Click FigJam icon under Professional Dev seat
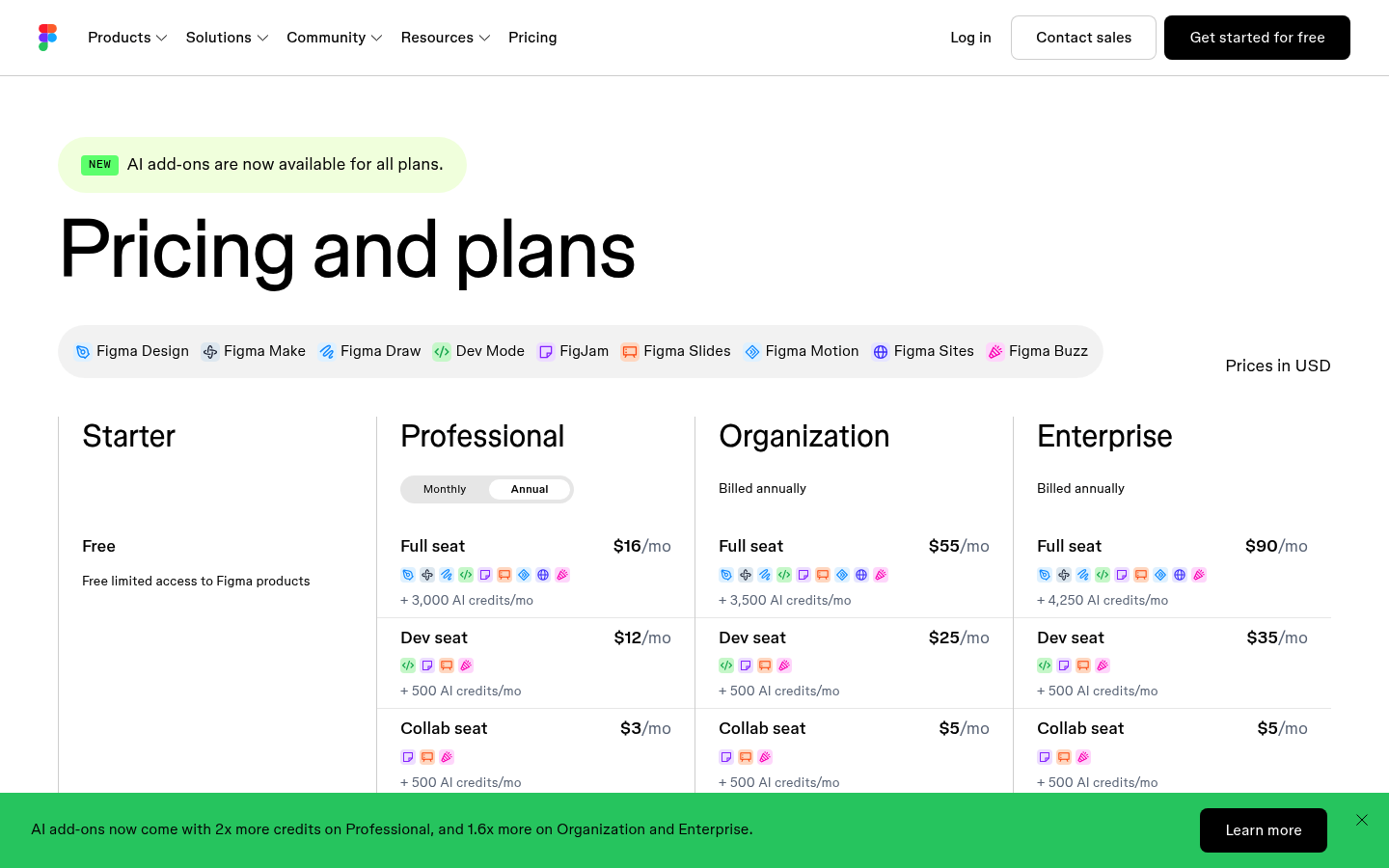 click(427, 665)
